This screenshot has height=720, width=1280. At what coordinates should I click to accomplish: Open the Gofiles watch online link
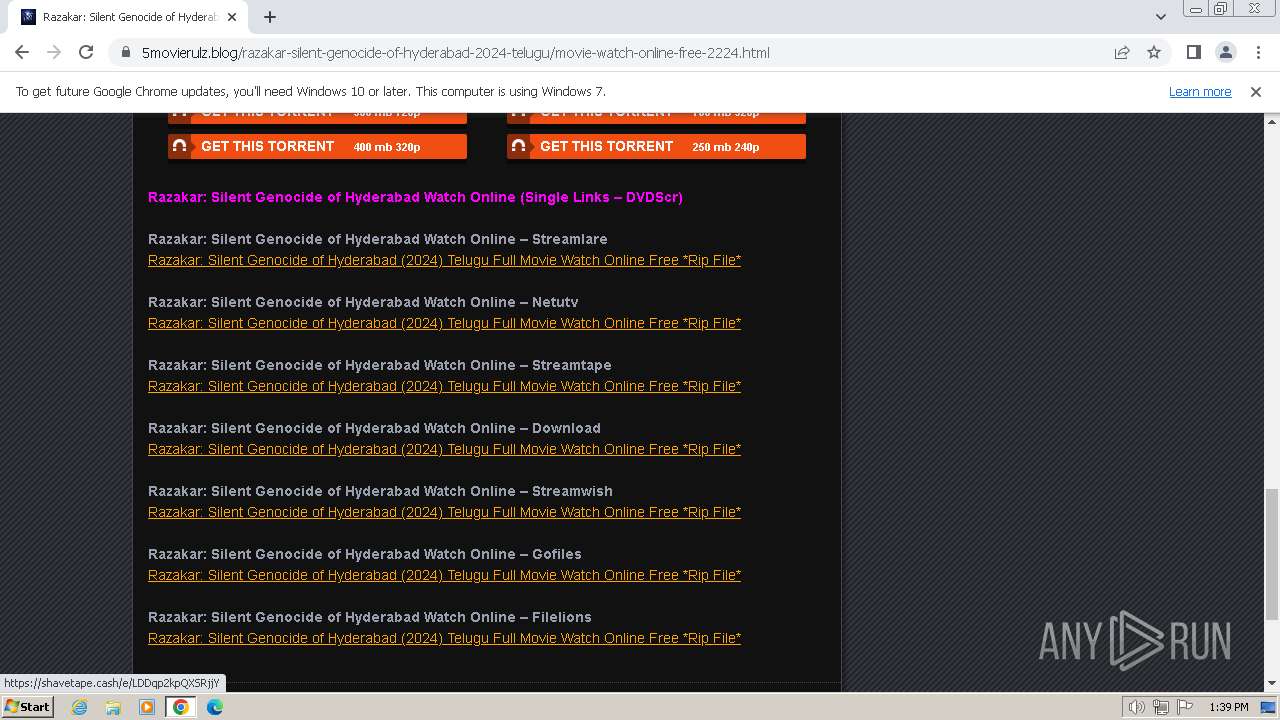tap(444, 575)
